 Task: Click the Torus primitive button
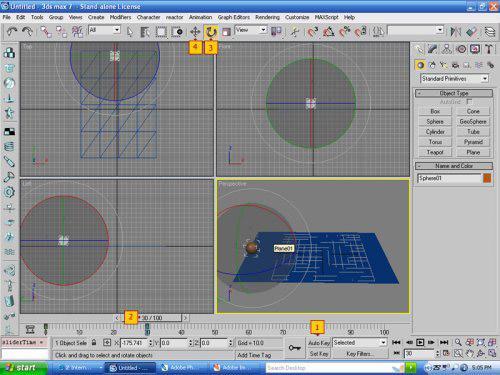[435, 142]
